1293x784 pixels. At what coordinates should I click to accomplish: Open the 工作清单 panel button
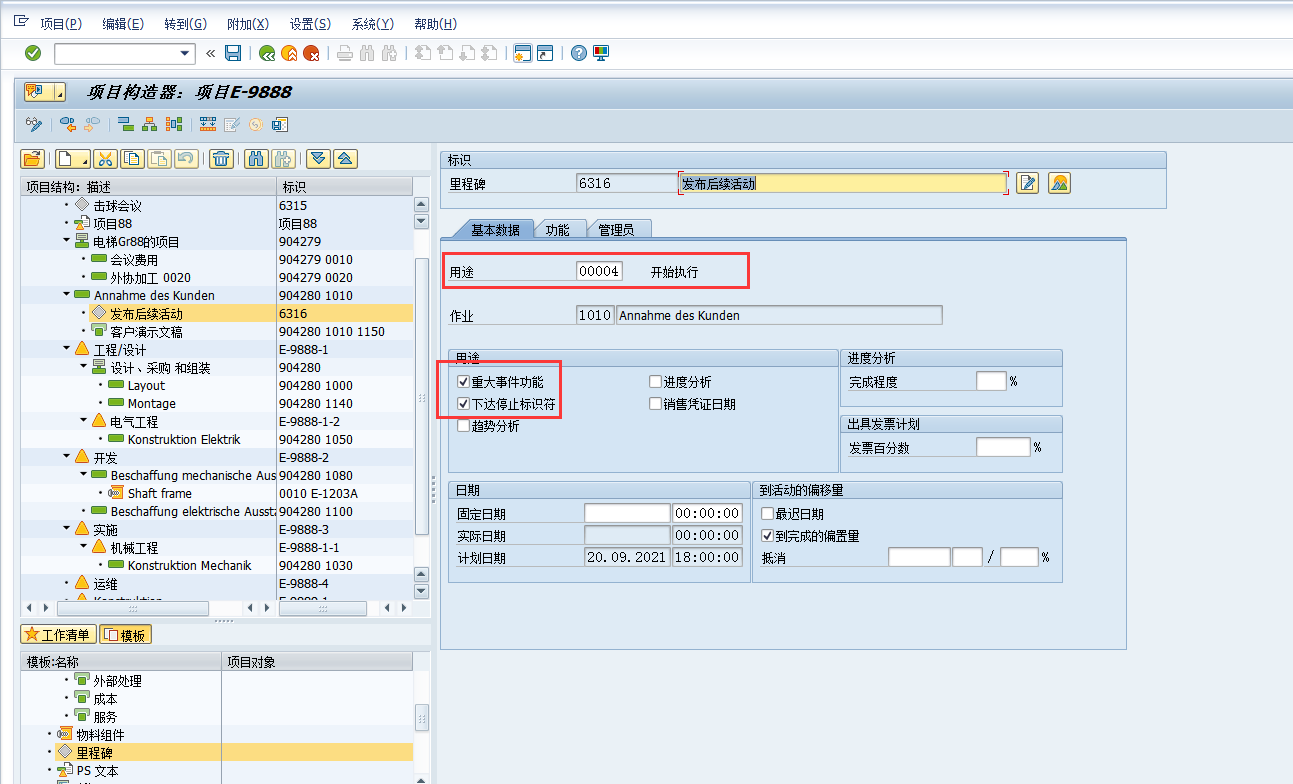pyautogui.click(x=58, y=634)
